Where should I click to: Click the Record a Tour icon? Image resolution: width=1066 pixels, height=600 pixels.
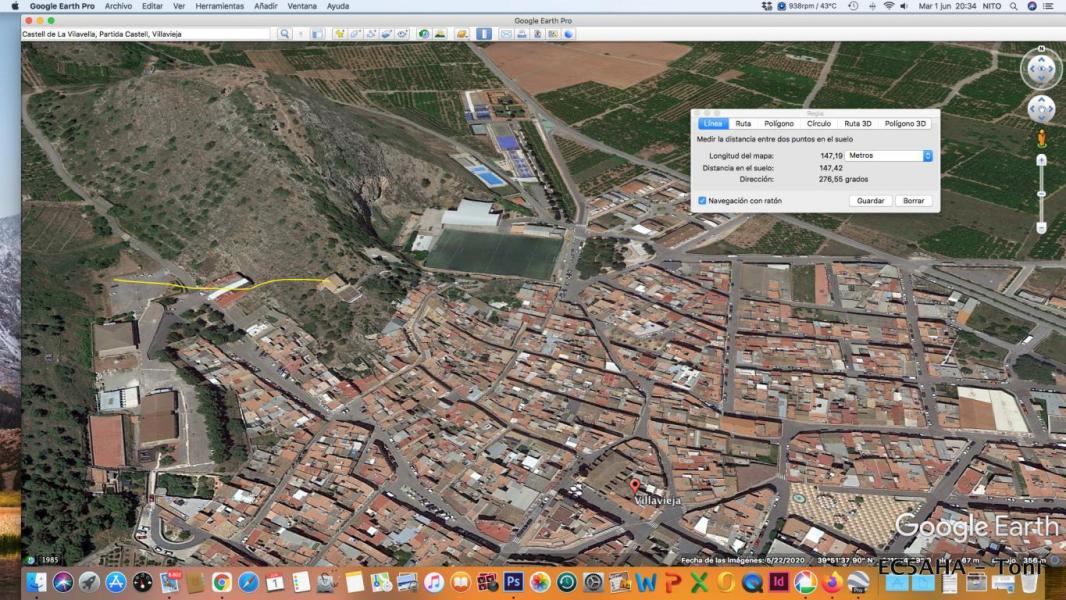[x=402, y=34]
